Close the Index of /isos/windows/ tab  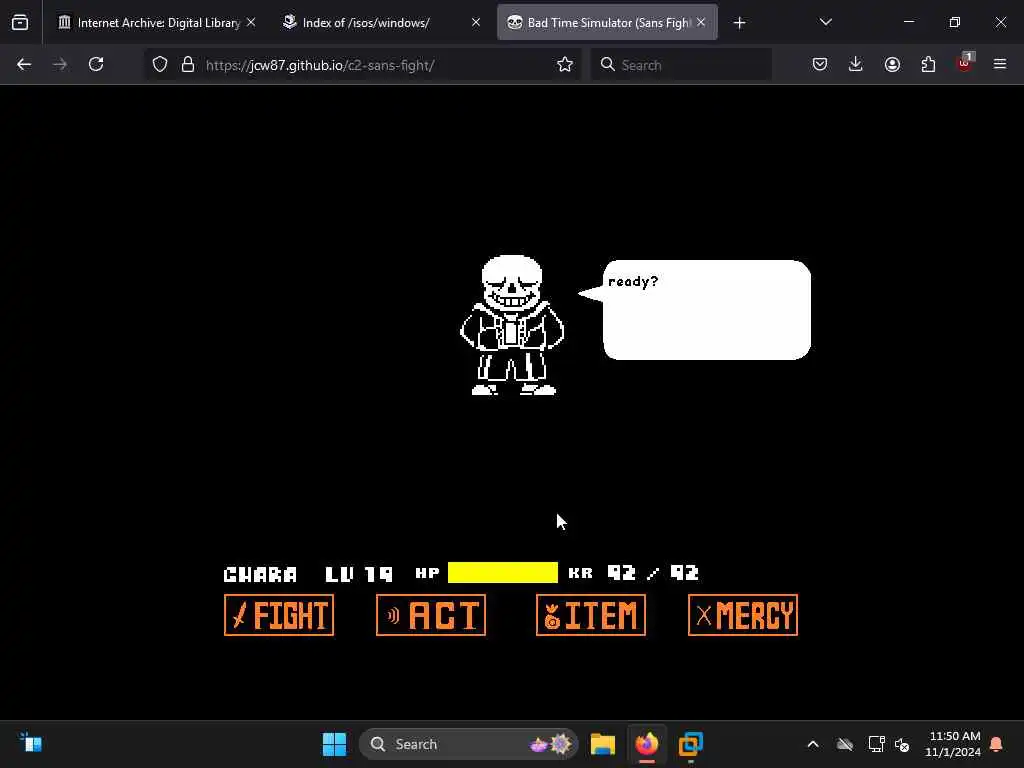475,23
